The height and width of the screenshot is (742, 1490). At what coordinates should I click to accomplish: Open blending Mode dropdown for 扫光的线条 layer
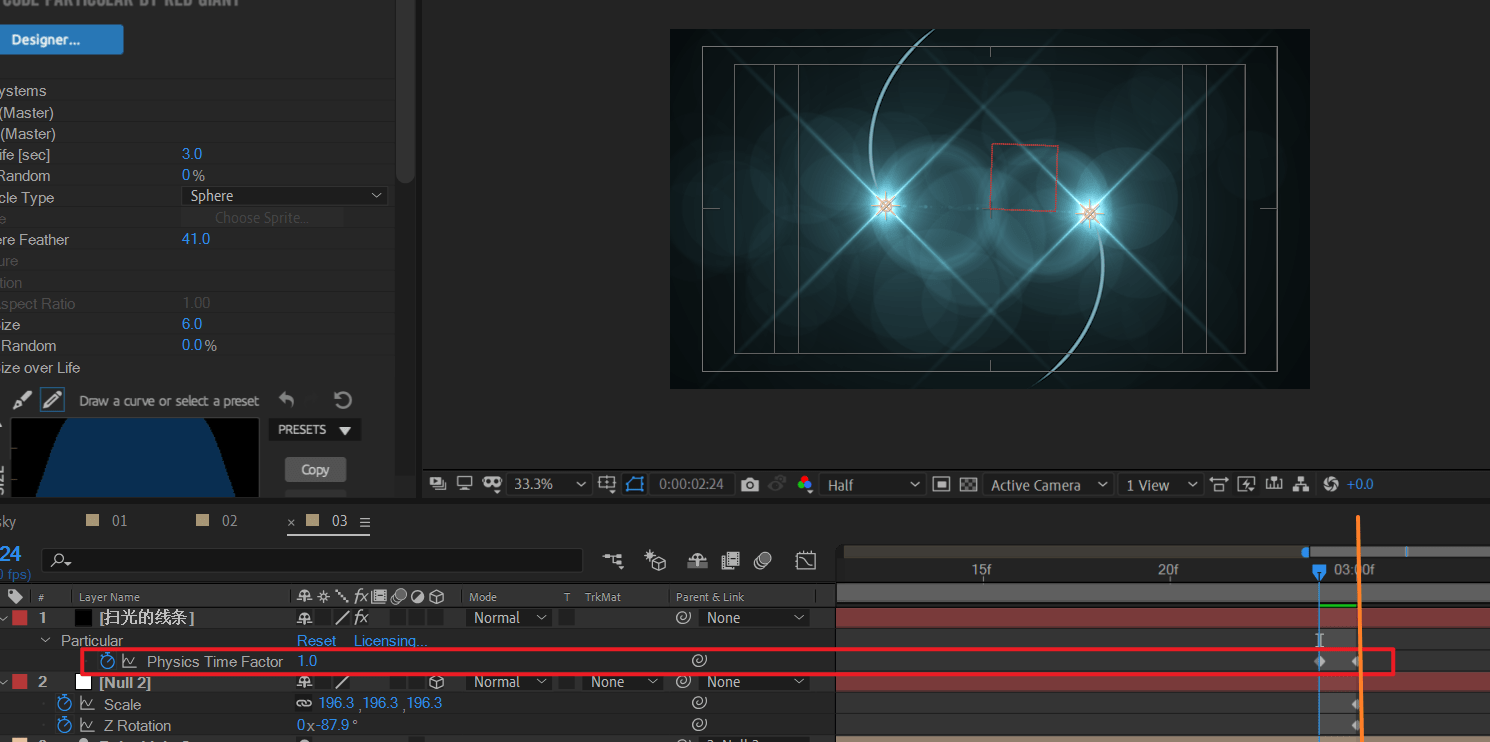(510, 618)
